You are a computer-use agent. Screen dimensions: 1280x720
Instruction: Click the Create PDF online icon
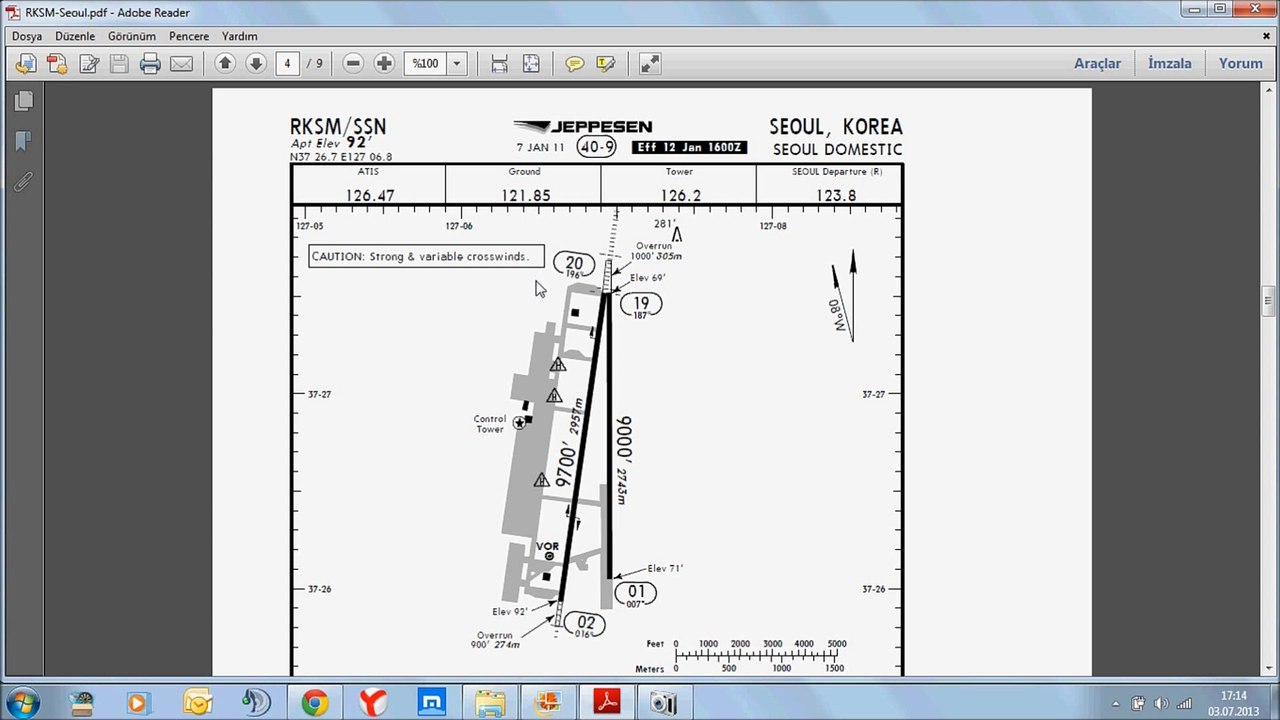click(57, 64)
